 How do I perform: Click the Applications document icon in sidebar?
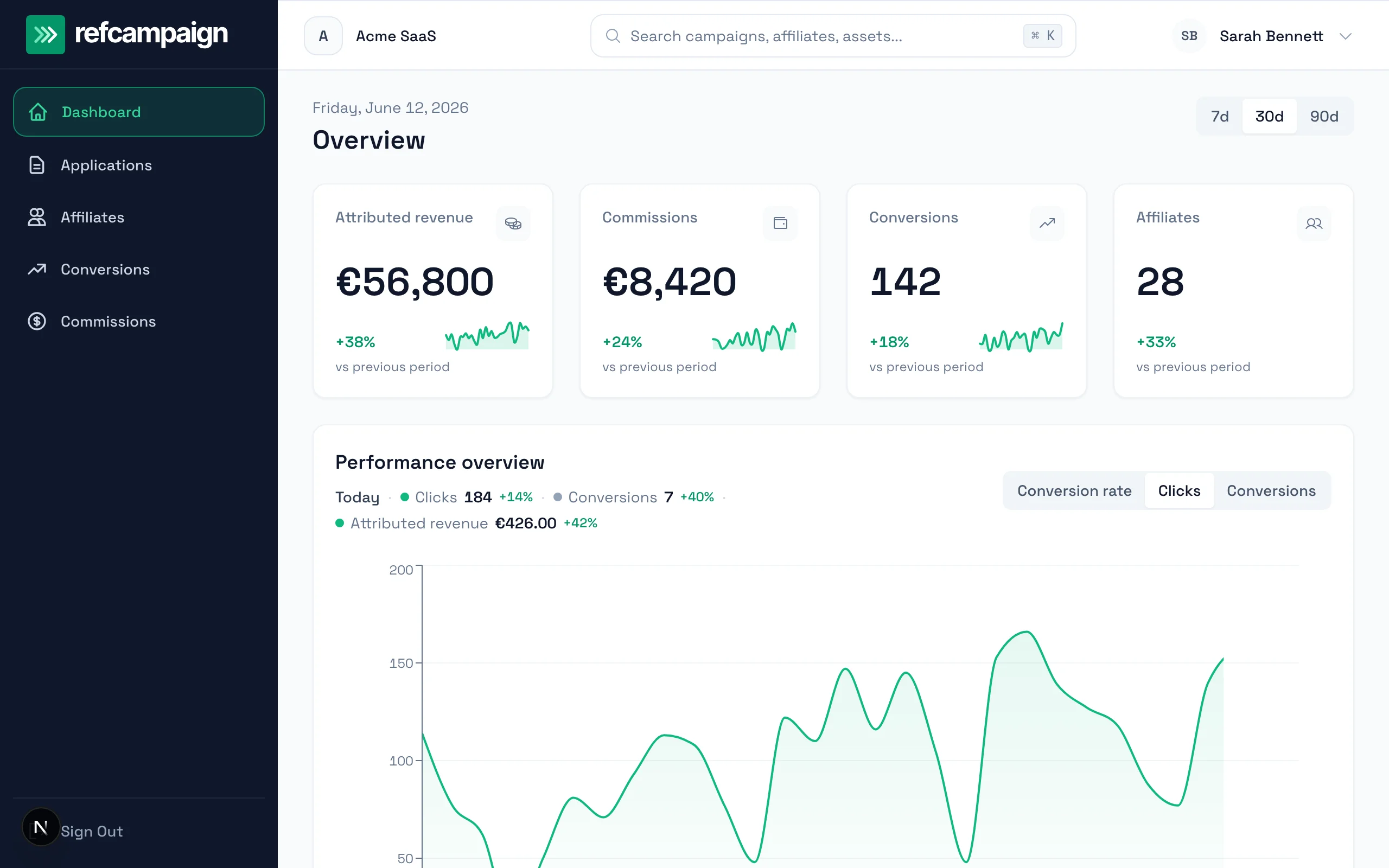pos(37,165)
